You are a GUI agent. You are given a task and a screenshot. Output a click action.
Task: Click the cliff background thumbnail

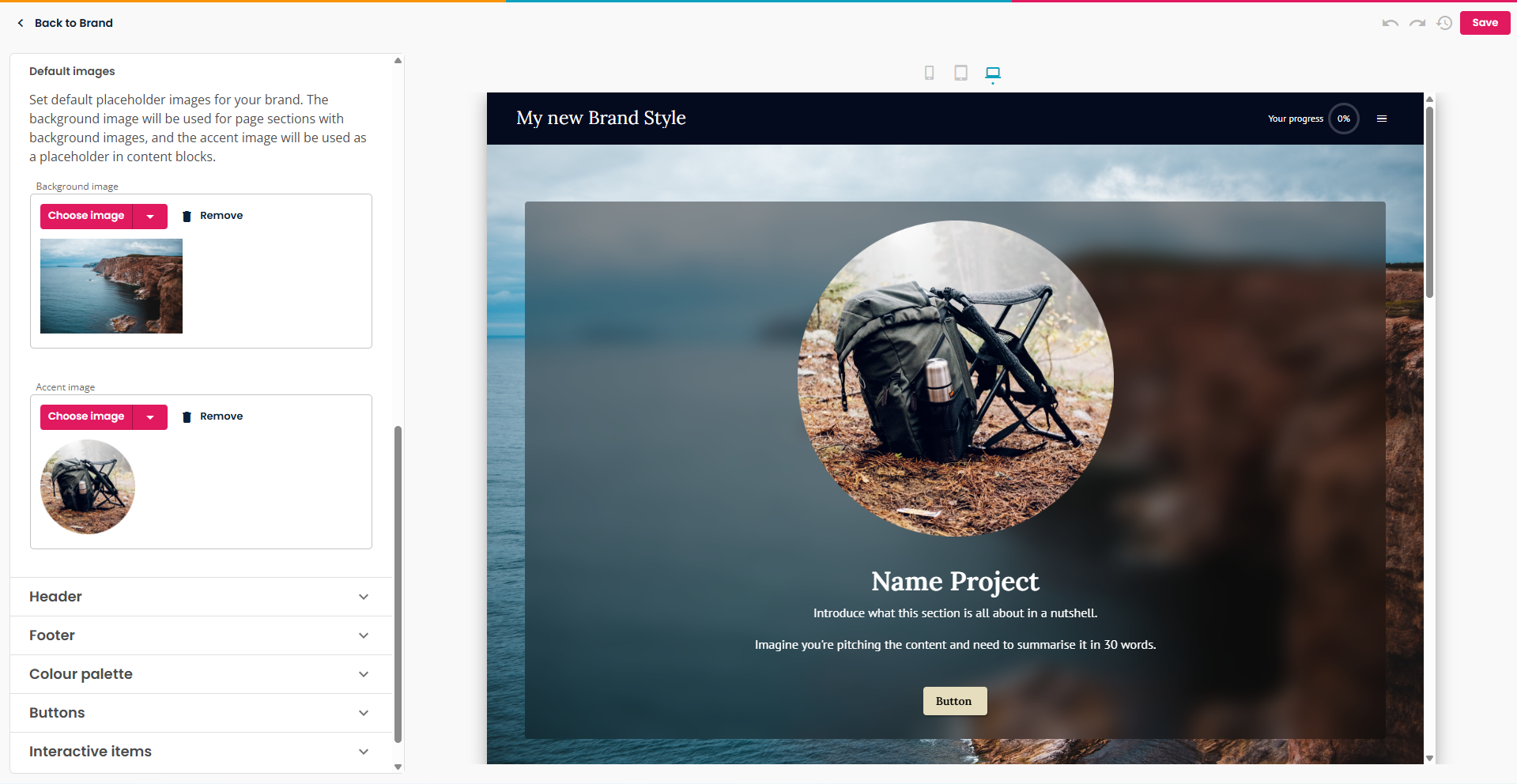[111, 286]
